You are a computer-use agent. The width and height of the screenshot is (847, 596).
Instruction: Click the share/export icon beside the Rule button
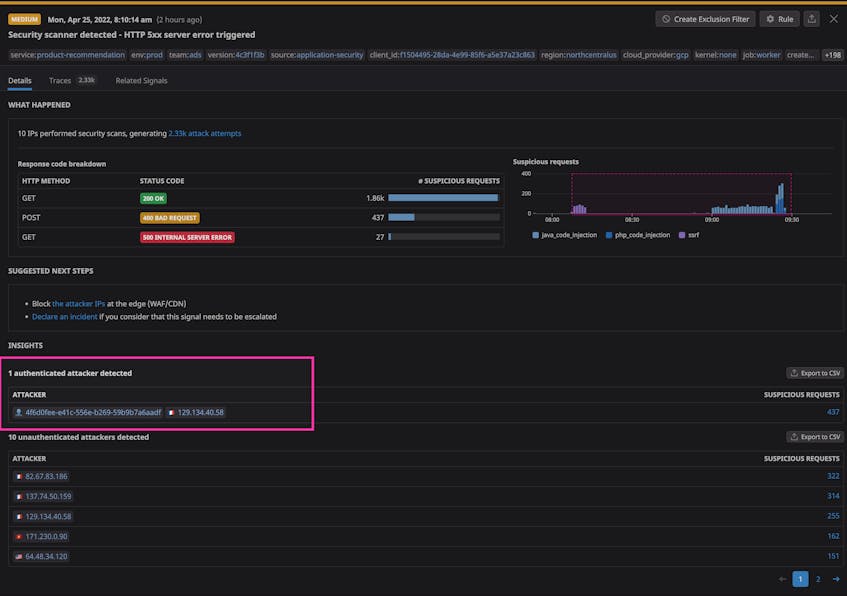click(x=812, y=19)
